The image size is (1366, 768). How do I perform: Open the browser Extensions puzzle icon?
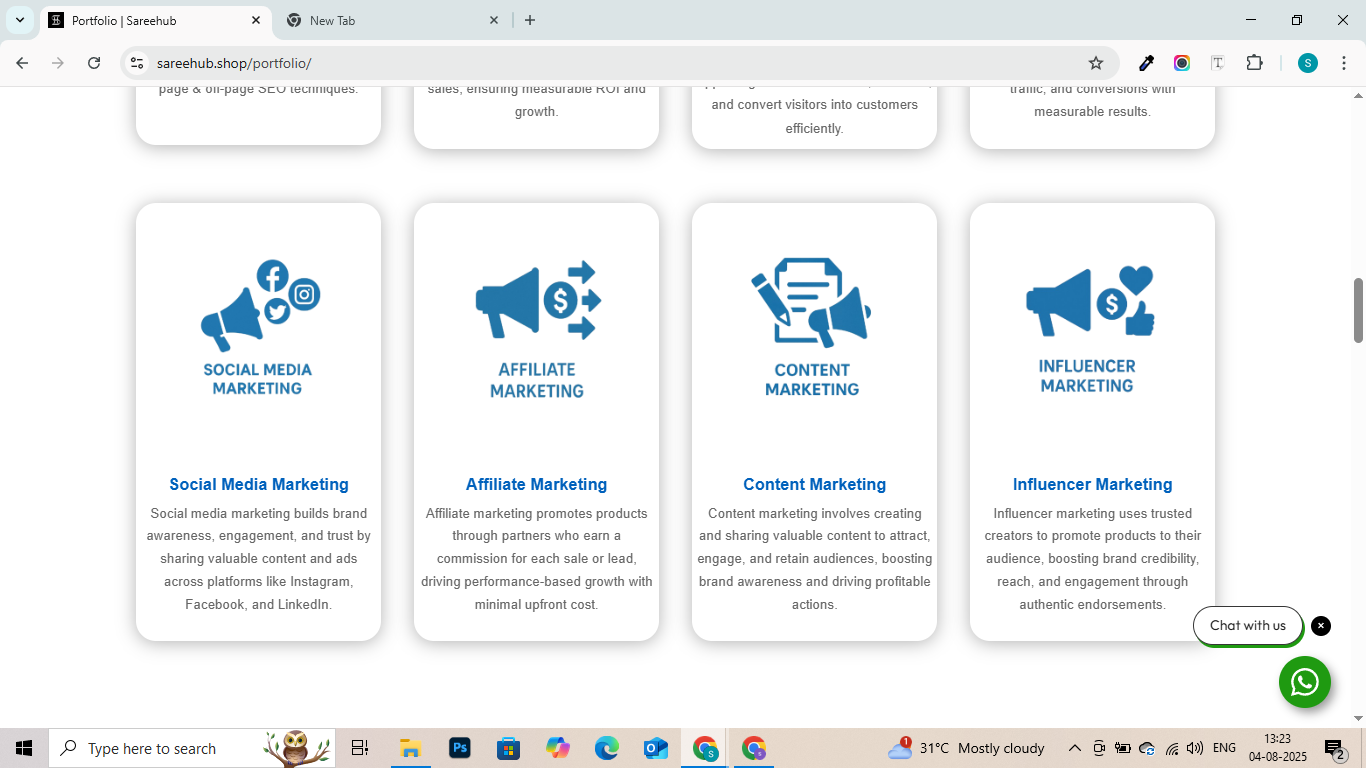point(1254,63)
